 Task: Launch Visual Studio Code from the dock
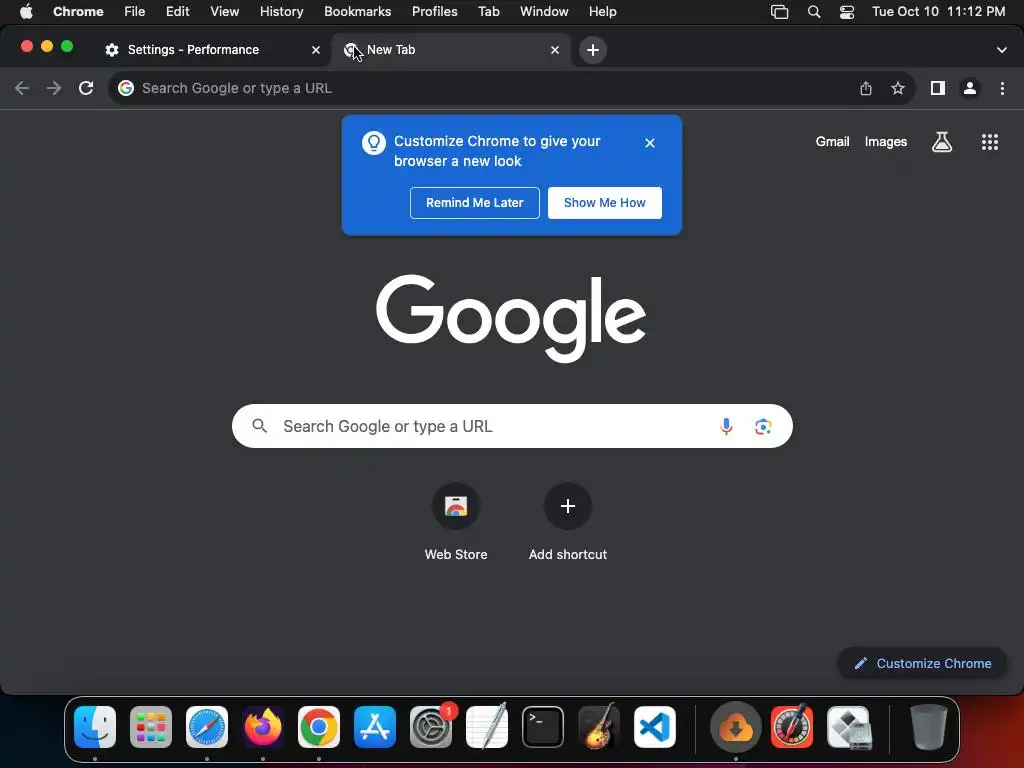tap(654, 727)
